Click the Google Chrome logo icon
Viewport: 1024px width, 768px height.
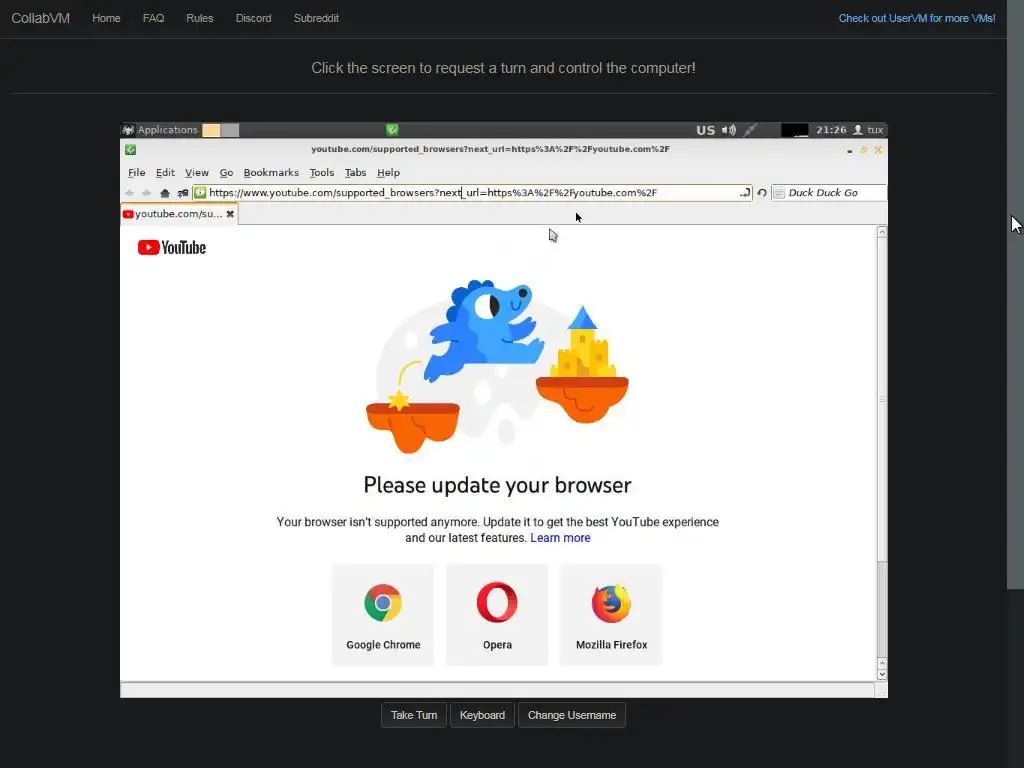383,602
